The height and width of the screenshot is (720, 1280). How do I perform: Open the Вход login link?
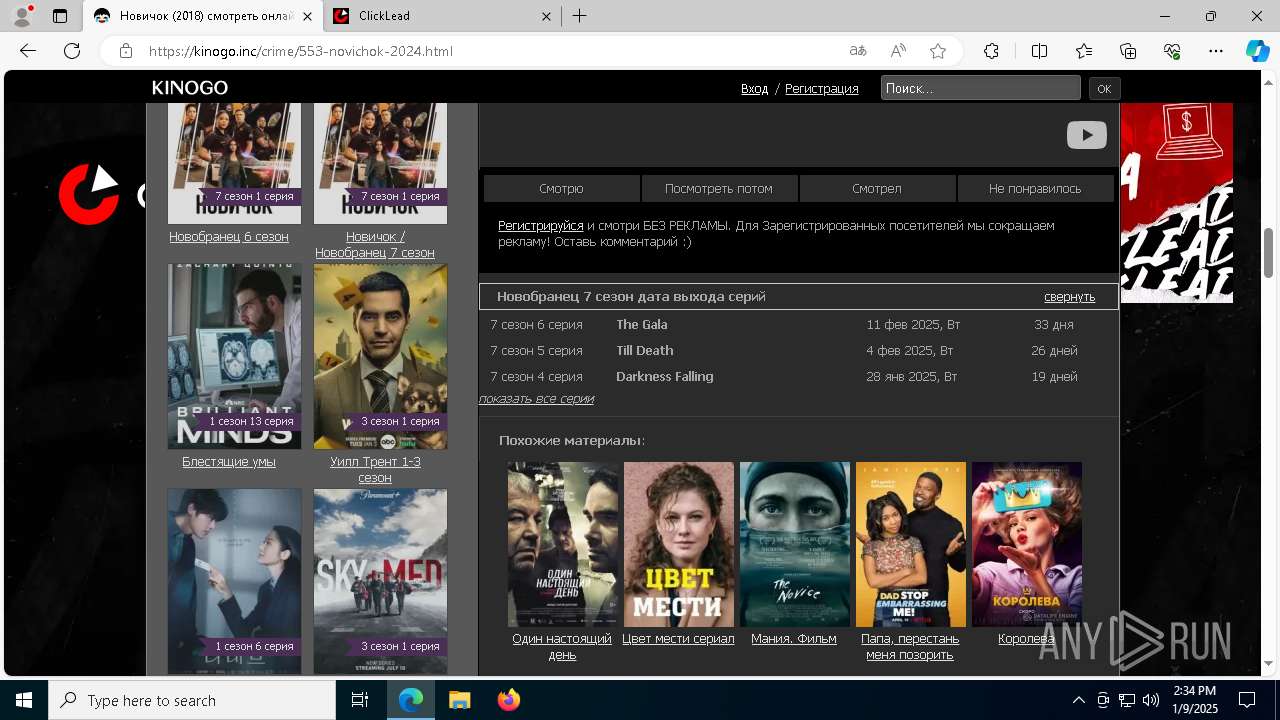[754, 88]
